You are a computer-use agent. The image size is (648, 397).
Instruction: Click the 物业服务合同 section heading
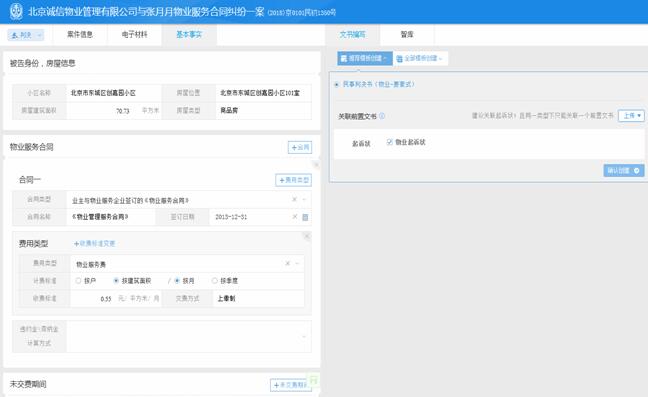[x=31, y=147]
